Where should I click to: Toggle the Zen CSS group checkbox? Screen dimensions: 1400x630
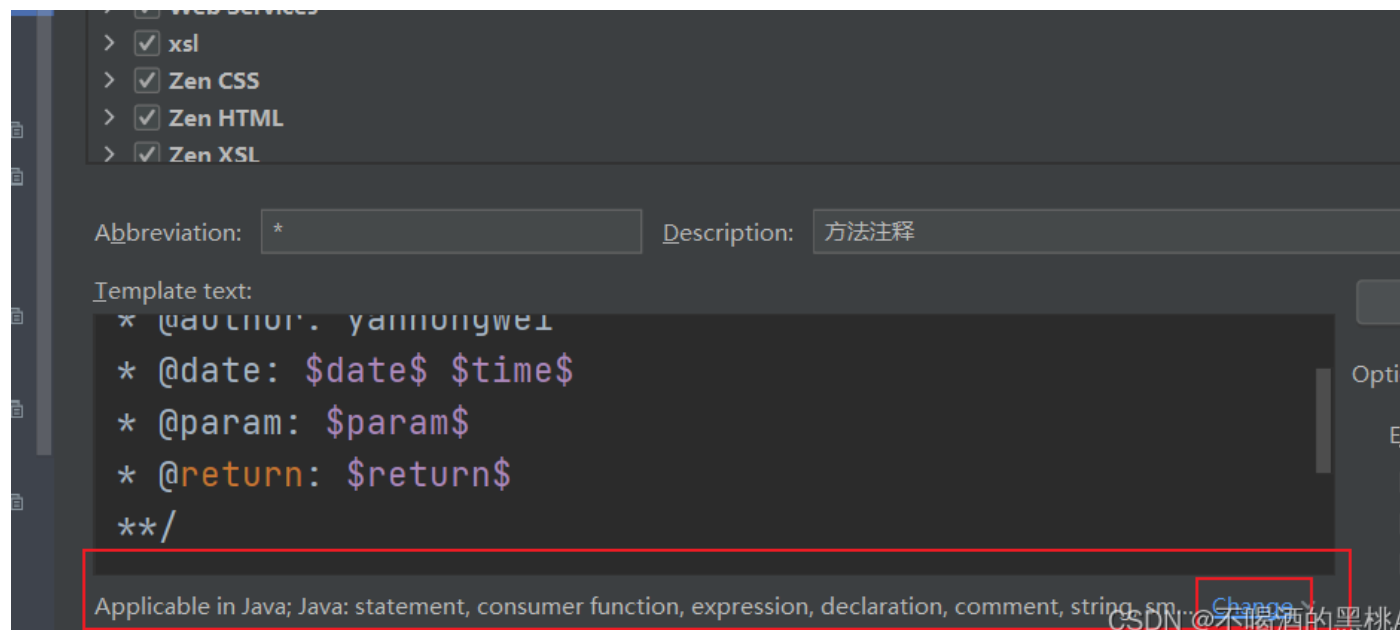click(147, 81)
